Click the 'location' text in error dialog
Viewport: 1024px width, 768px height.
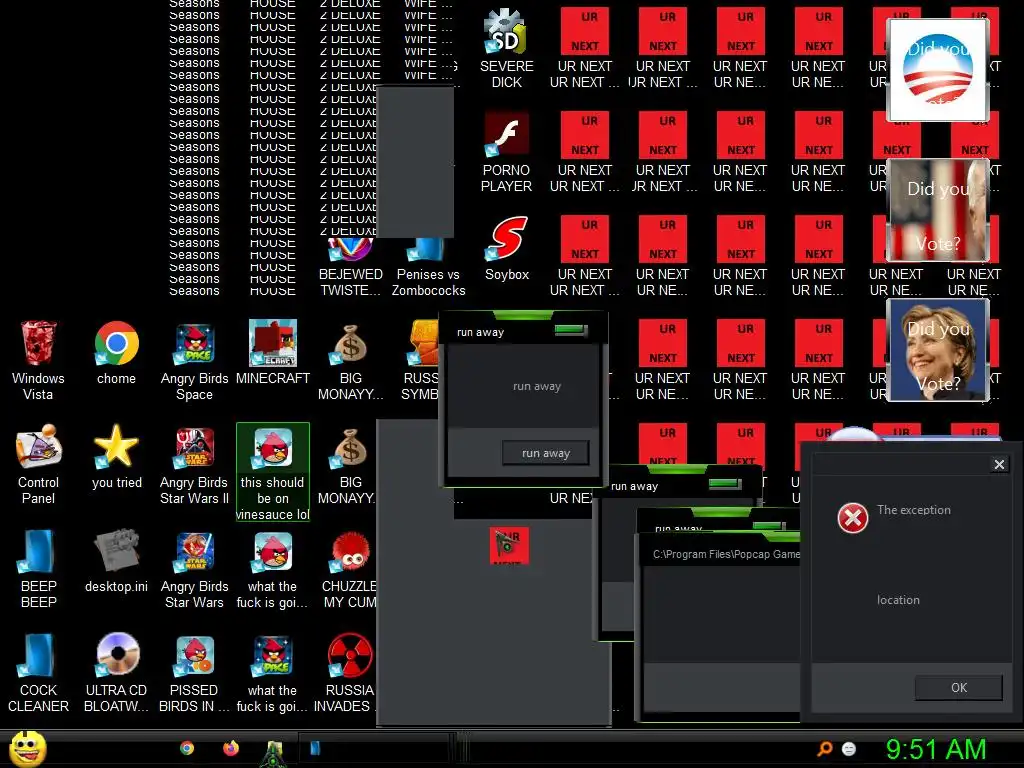click(898, 600)
